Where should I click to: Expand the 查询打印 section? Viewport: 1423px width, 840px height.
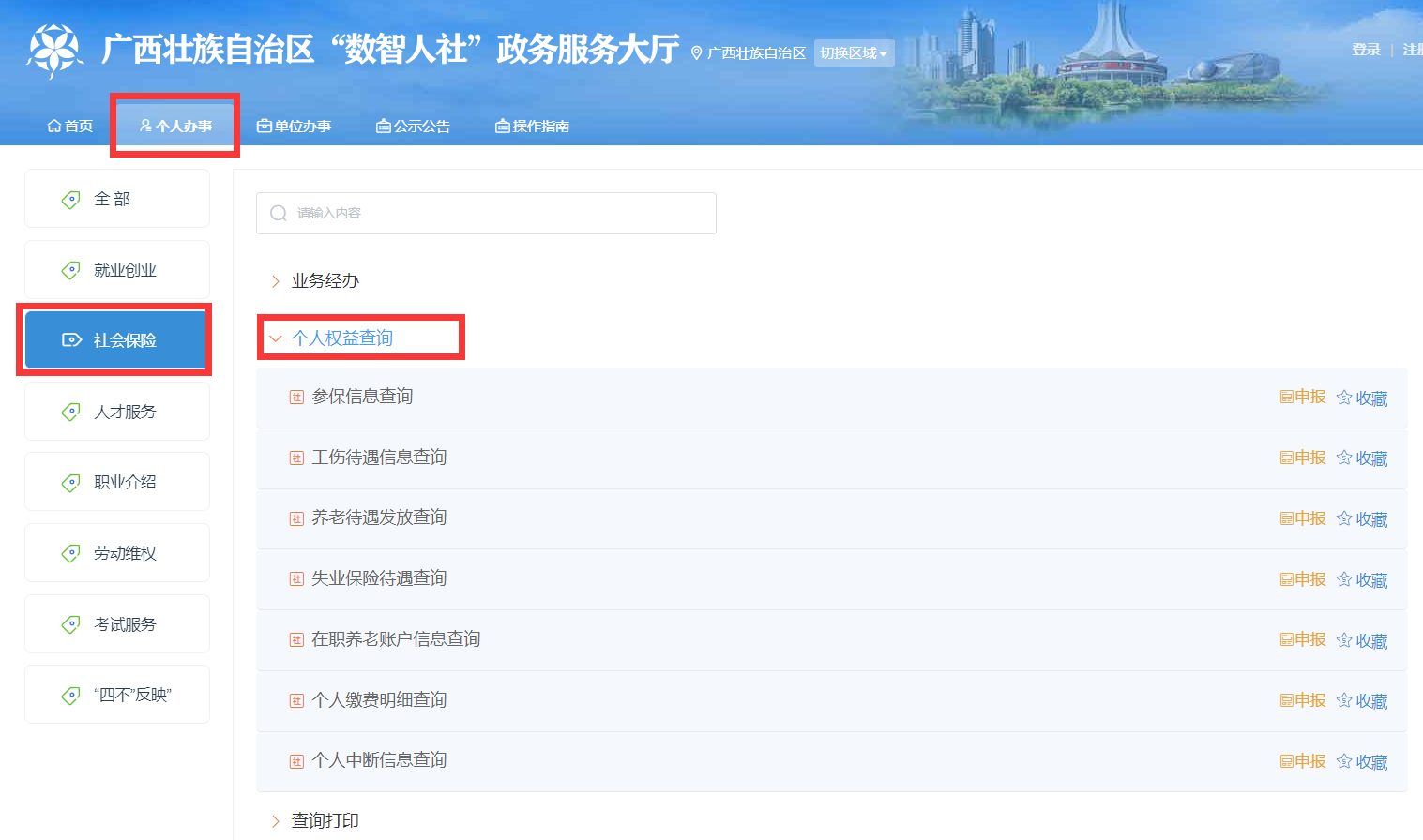pyautogui.click(x=325, y=820)
